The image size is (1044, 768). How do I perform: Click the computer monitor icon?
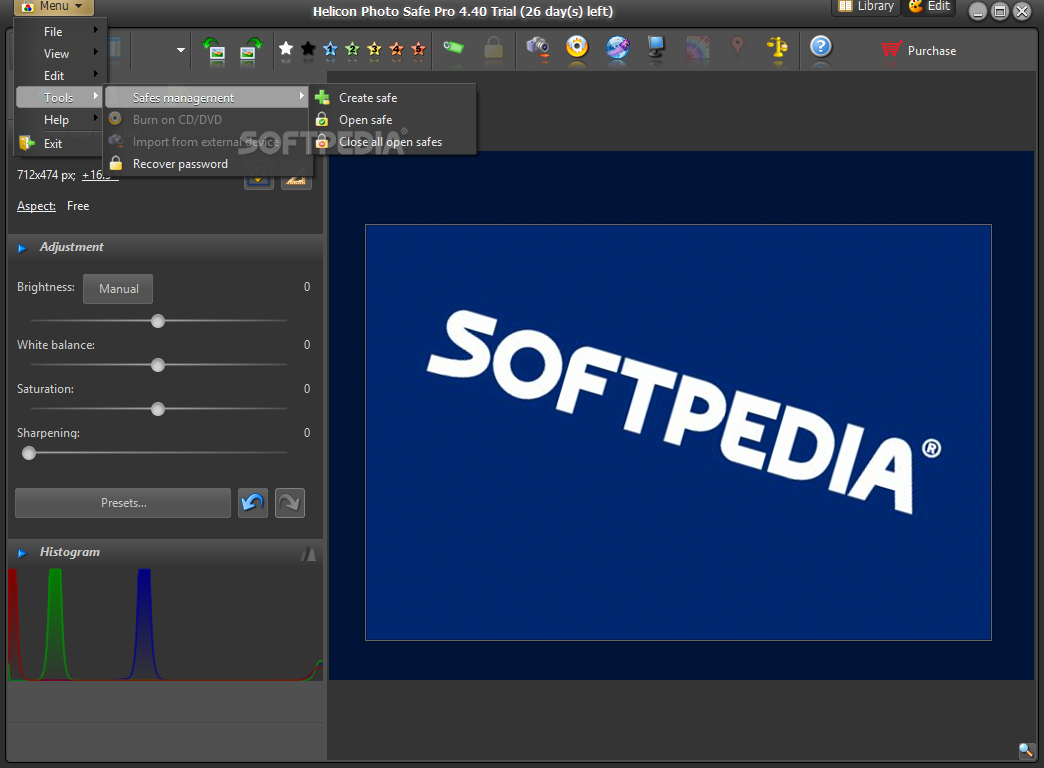tap(656, 47)
